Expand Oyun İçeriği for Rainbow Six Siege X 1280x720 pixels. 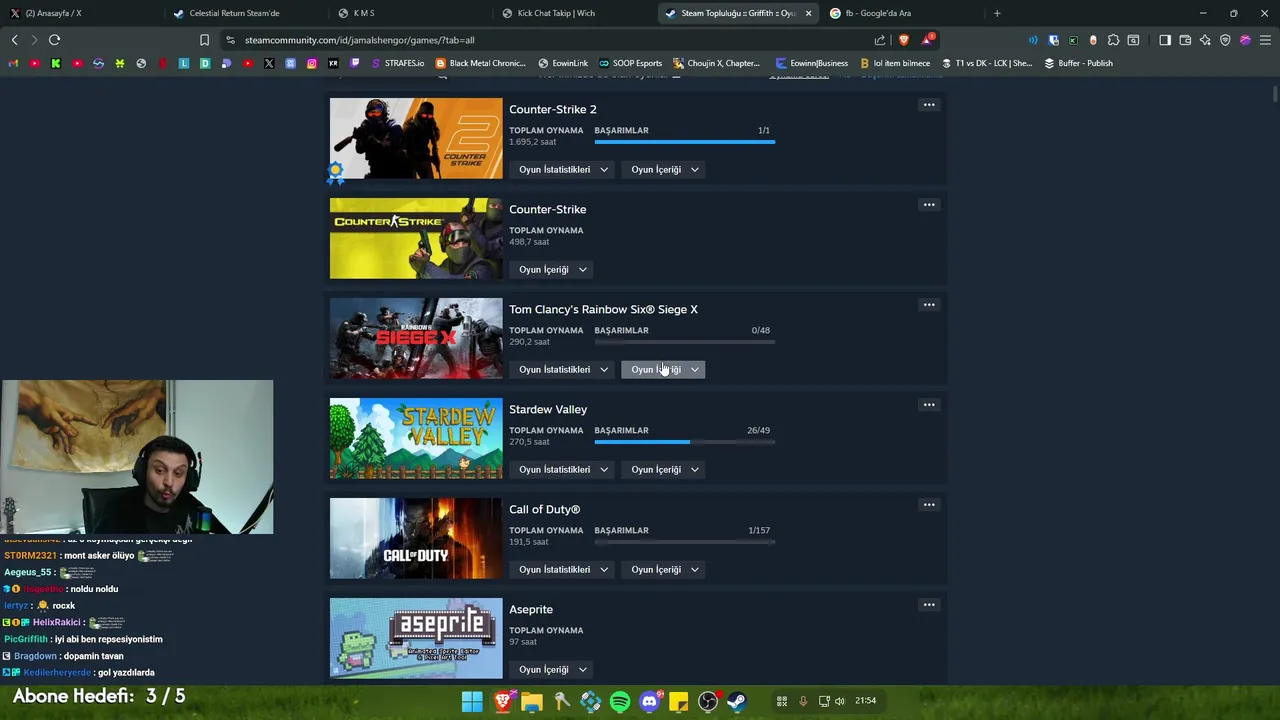[664, 370]
